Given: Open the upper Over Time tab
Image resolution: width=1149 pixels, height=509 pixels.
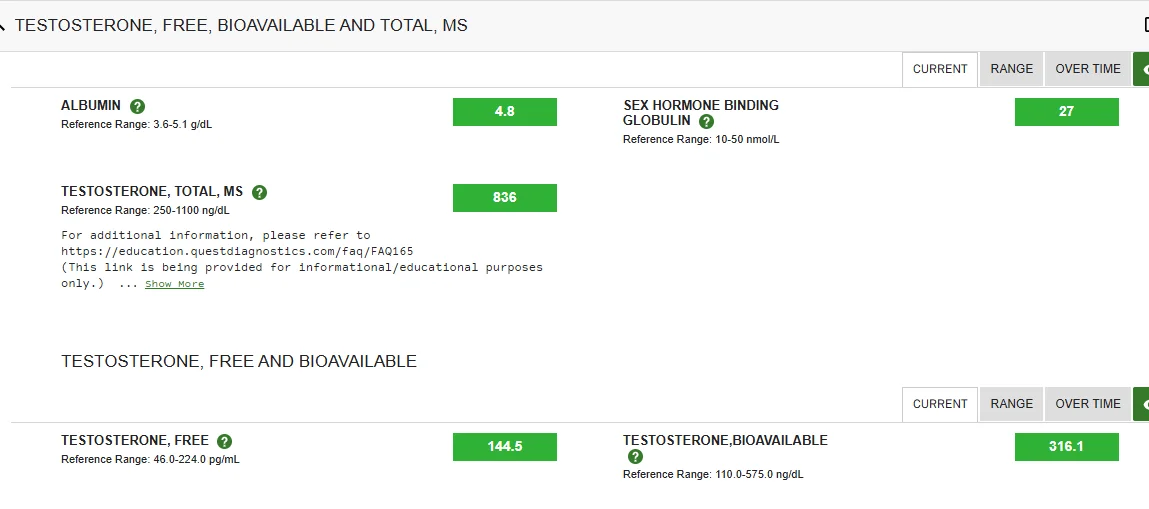Looking at the screenshot, I should coord(1088,69).
